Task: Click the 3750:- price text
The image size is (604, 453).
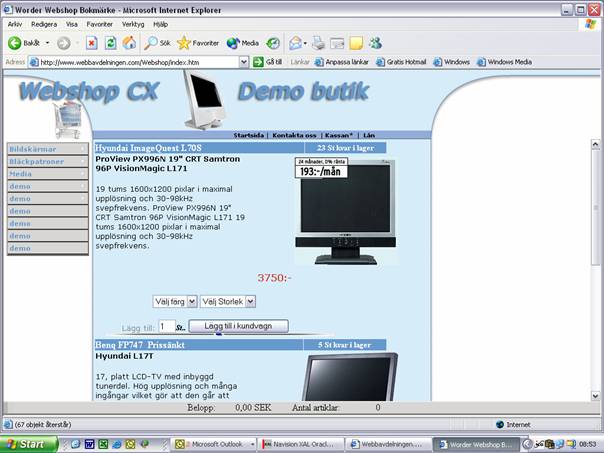Action: (x=274, y=278)
